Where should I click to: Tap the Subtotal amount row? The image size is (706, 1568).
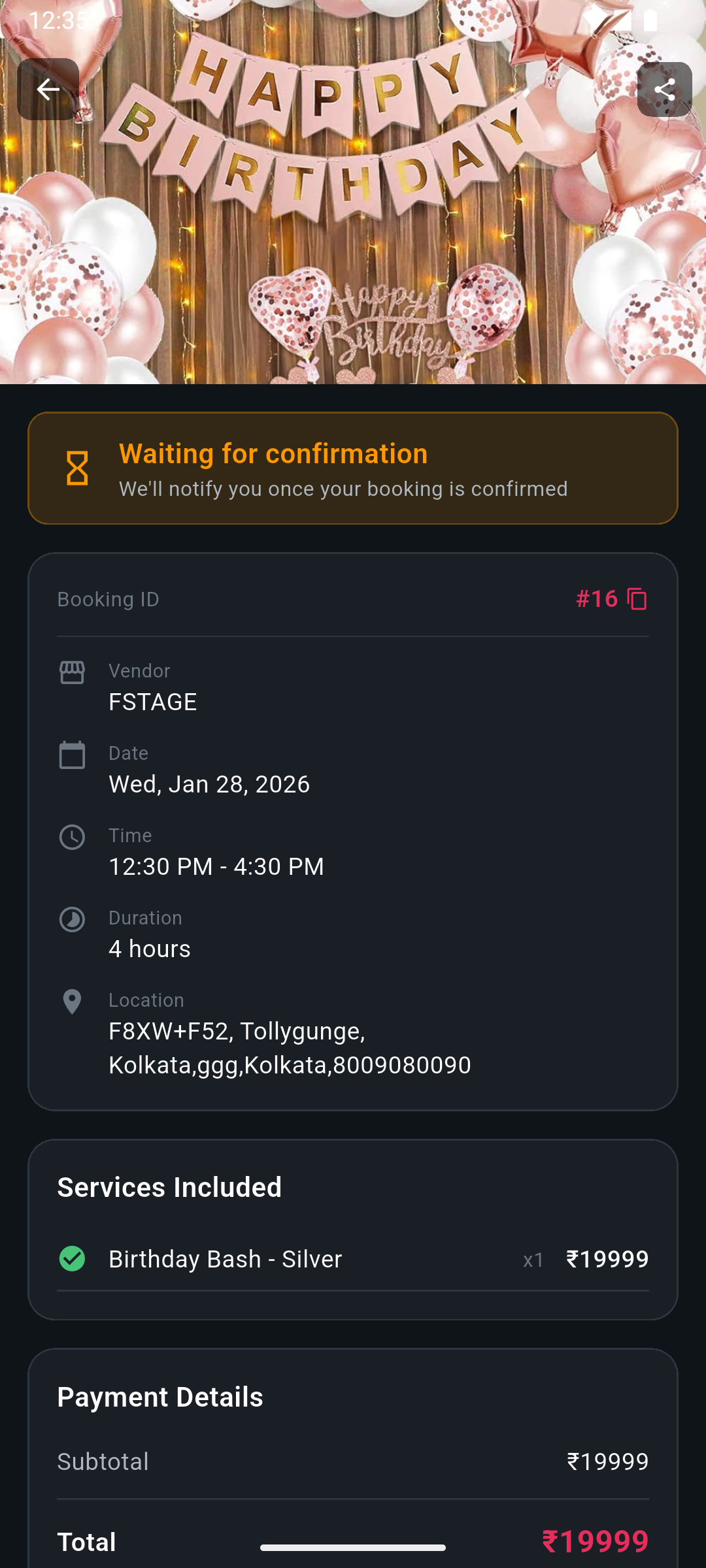pyautogui.click(x=353, y=1462)
